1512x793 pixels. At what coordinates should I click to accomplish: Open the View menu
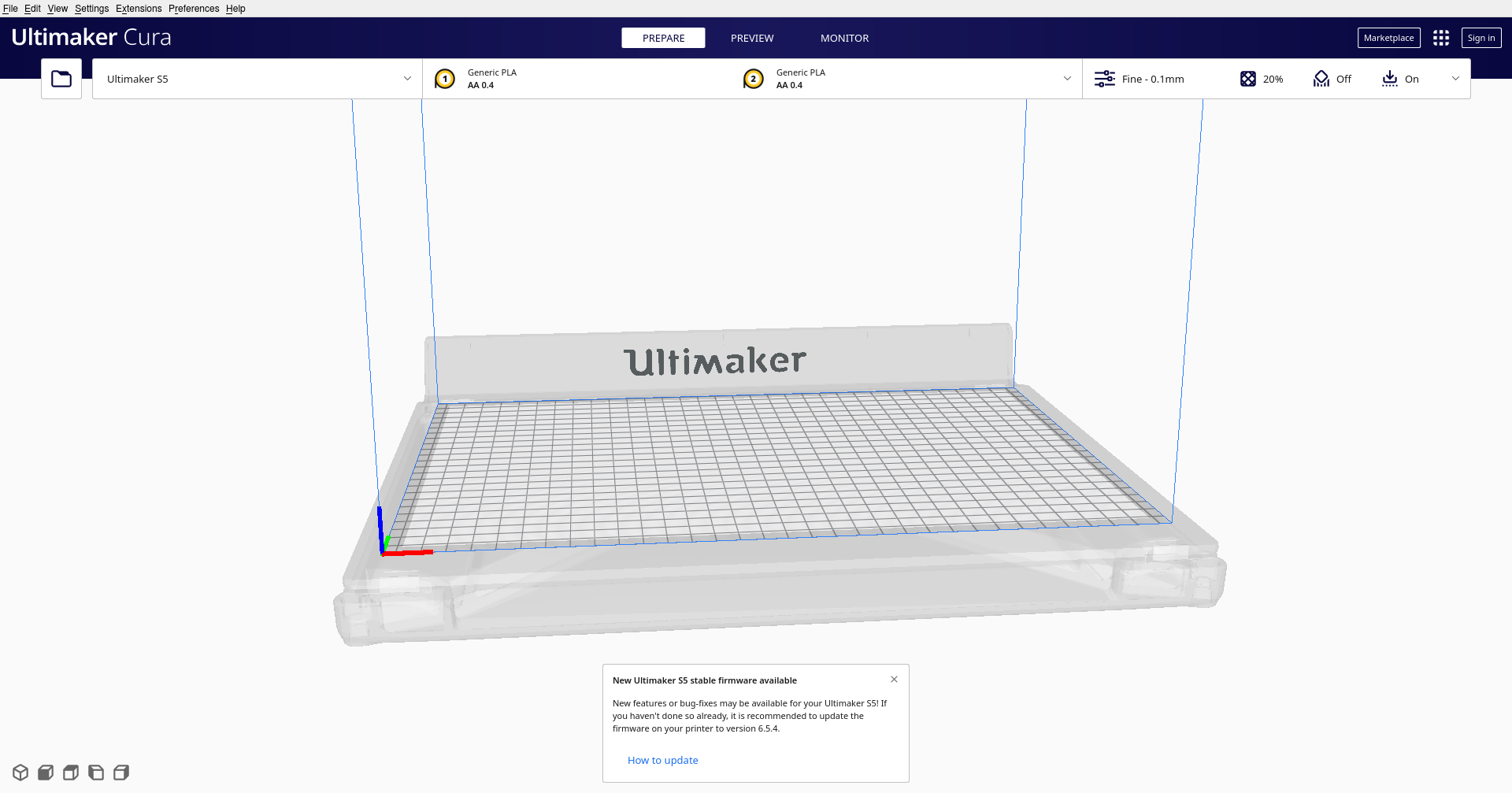57,9
